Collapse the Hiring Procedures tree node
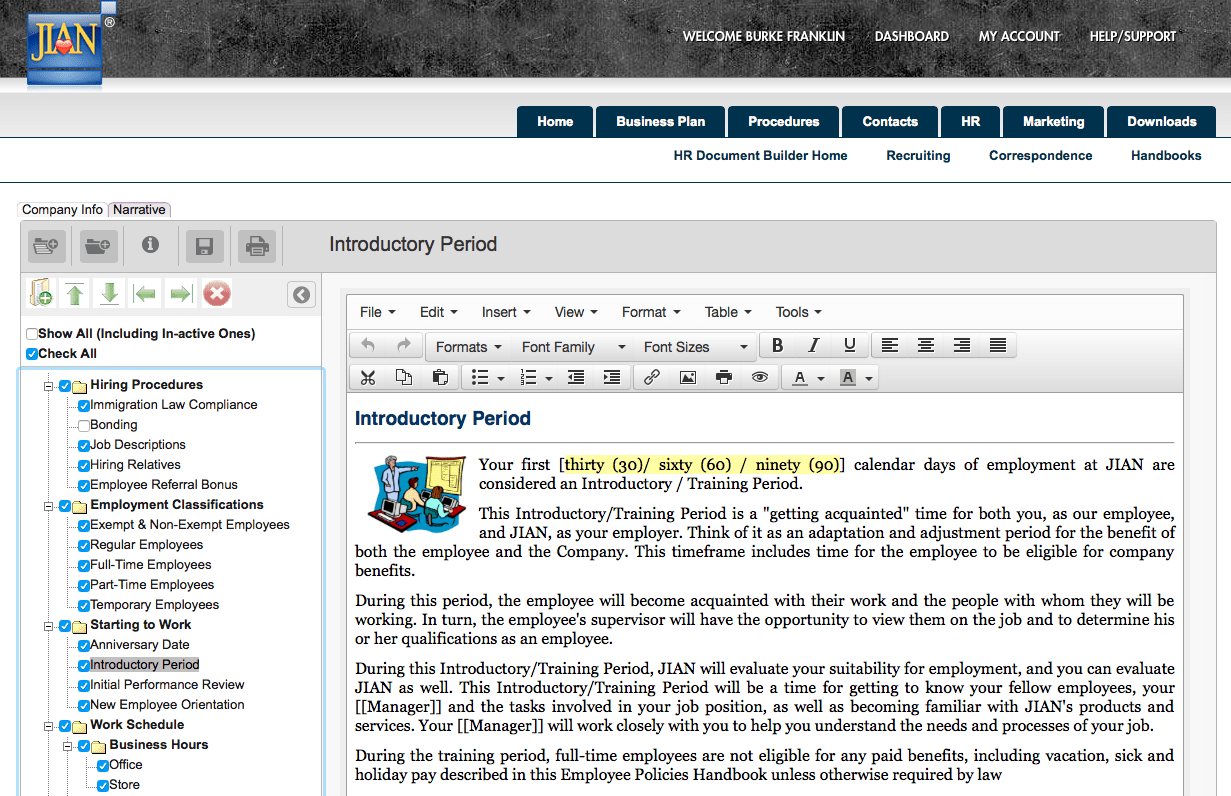 [x=47, y=386]
